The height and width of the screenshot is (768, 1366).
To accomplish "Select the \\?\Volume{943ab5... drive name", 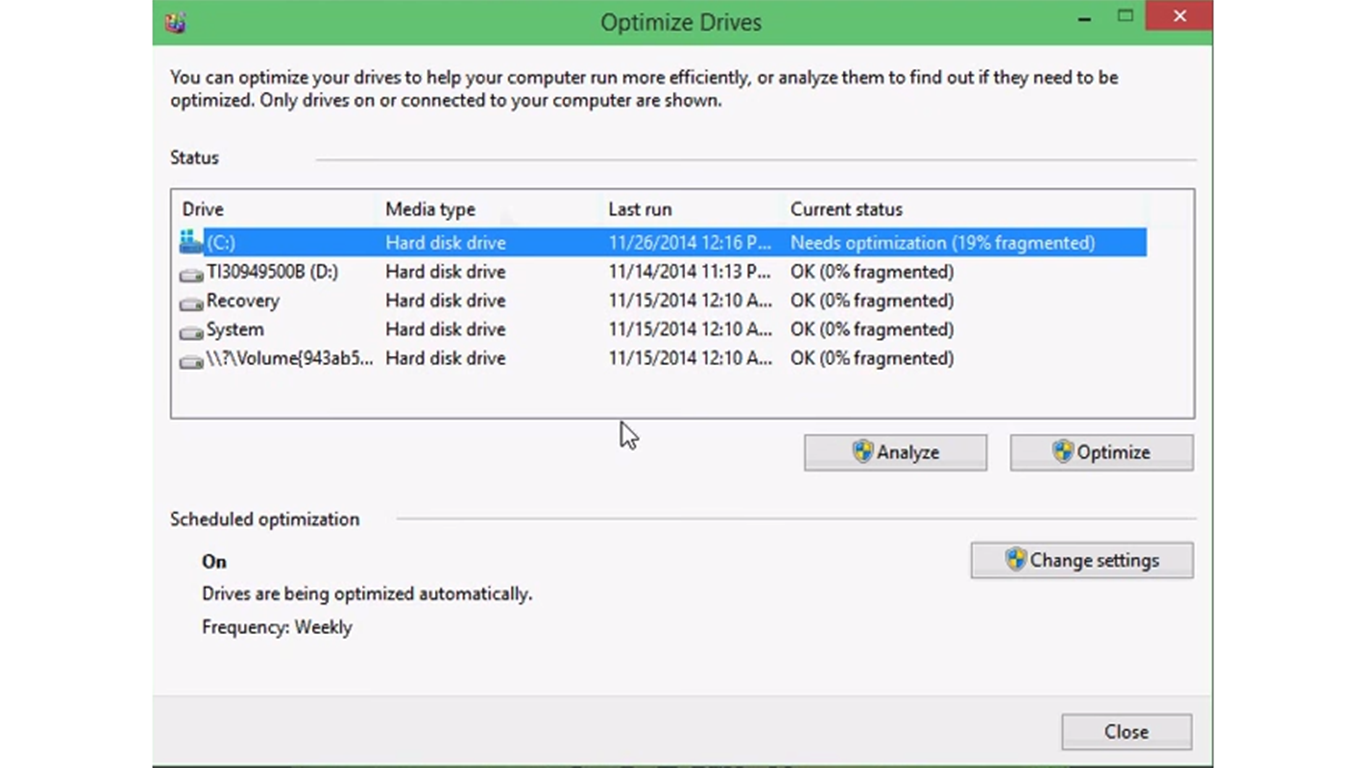I will click(290, 358).
